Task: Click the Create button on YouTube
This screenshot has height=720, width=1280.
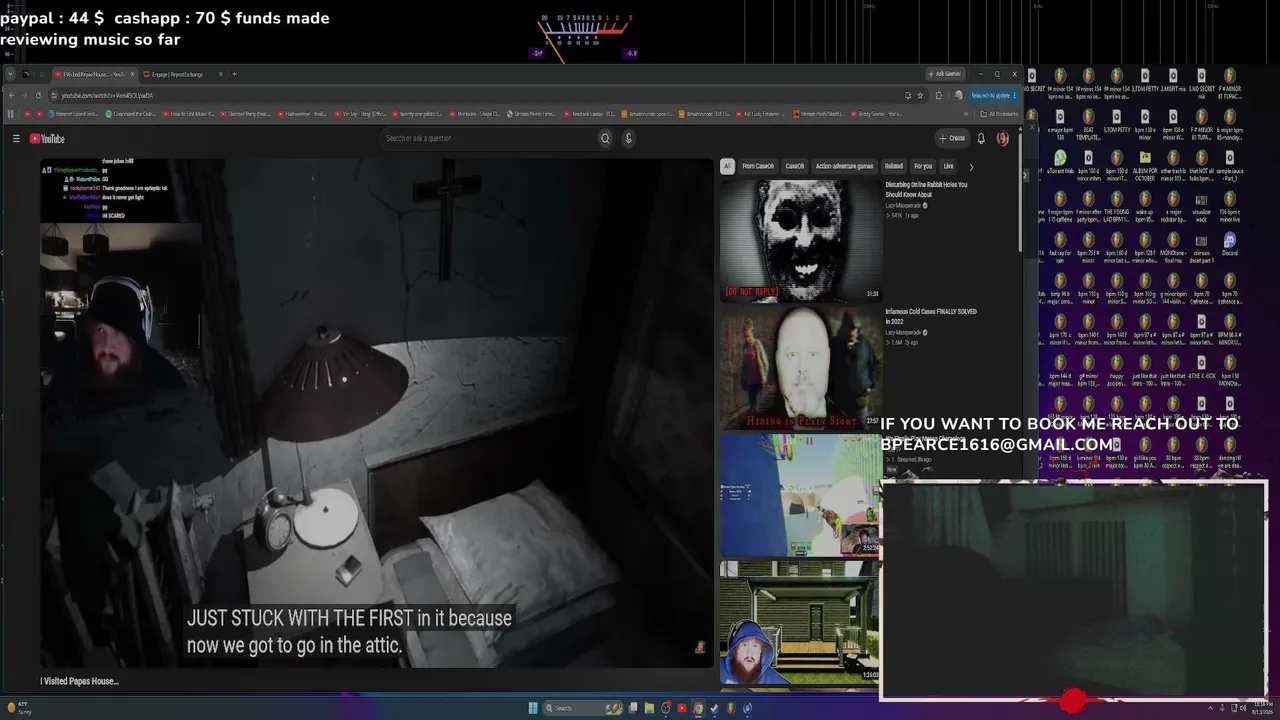Action: (952, 138)
